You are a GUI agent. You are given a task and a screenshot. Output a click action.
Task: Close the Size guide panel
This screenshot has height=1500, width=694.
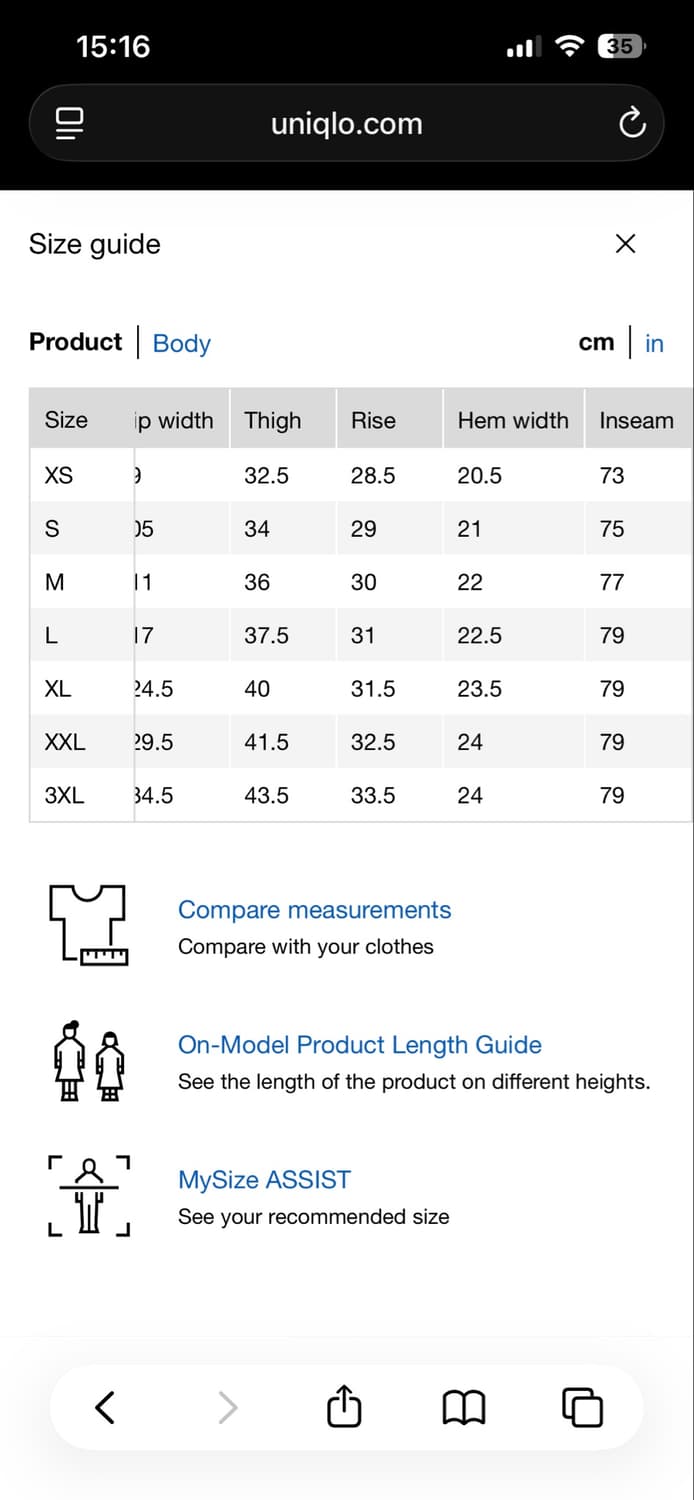(x=626, y=243)
